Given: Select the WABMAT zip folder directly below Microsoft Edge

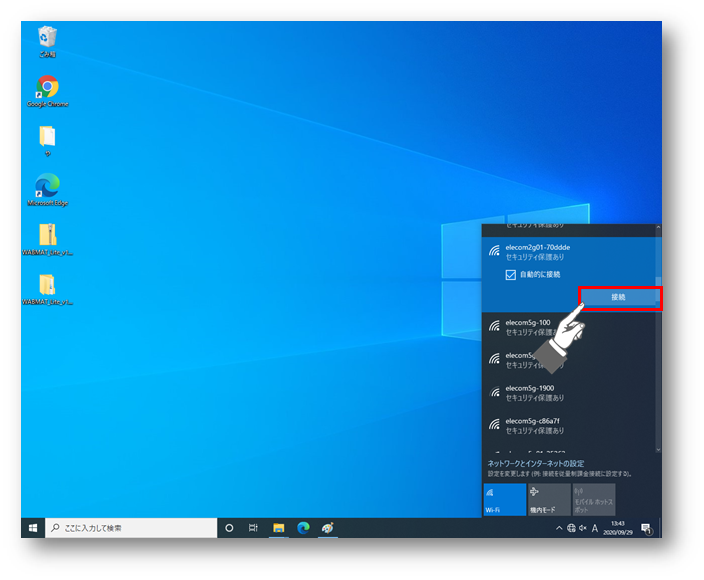Looking at the screenshot, I should [47, 239].
